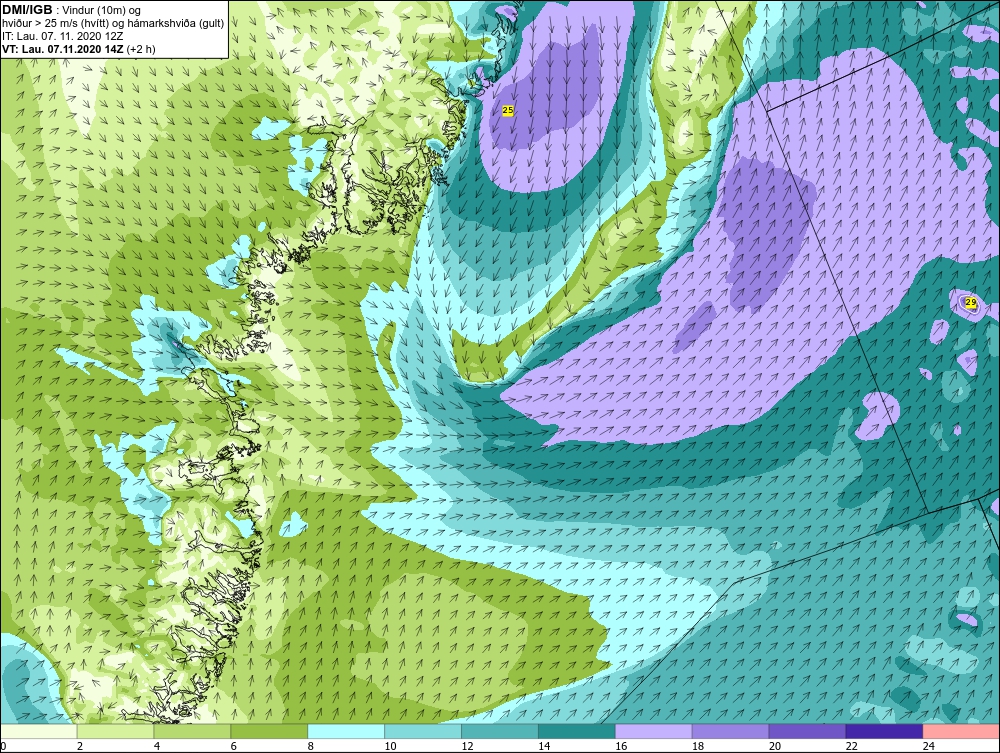Click the yellow wind gust label 29
The width and height of the screenshot is (1000, 753).
click(971, 302)
